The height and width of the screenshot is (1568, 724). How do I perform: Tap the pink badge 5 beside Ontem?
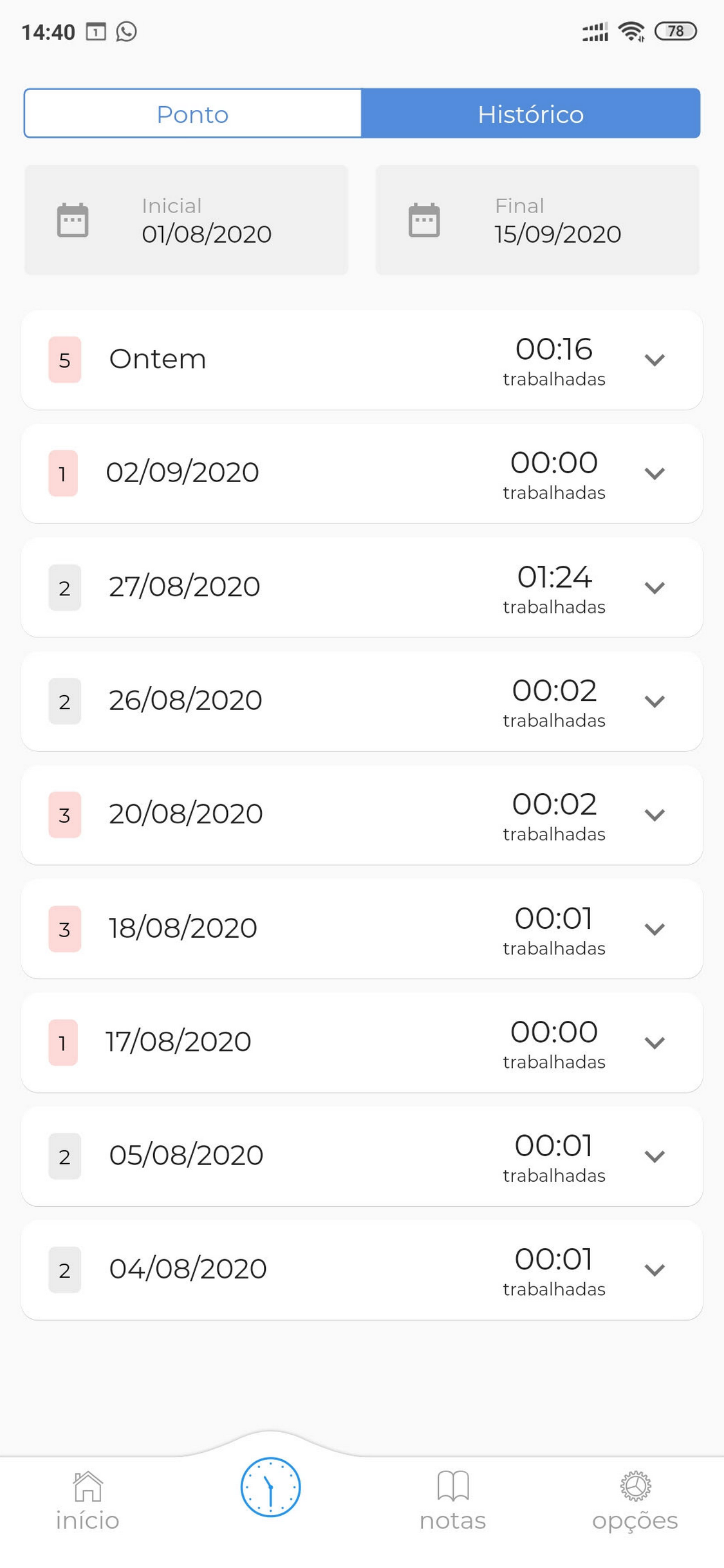point(65,360)
